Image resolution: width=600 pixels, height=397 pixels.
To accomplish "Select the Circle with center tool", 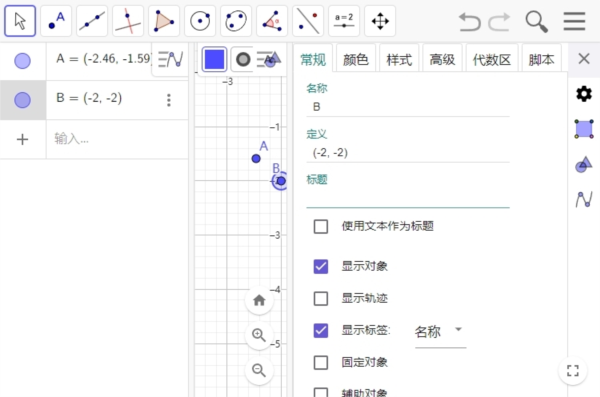I will pyautogui.click(x=200, y=21).
